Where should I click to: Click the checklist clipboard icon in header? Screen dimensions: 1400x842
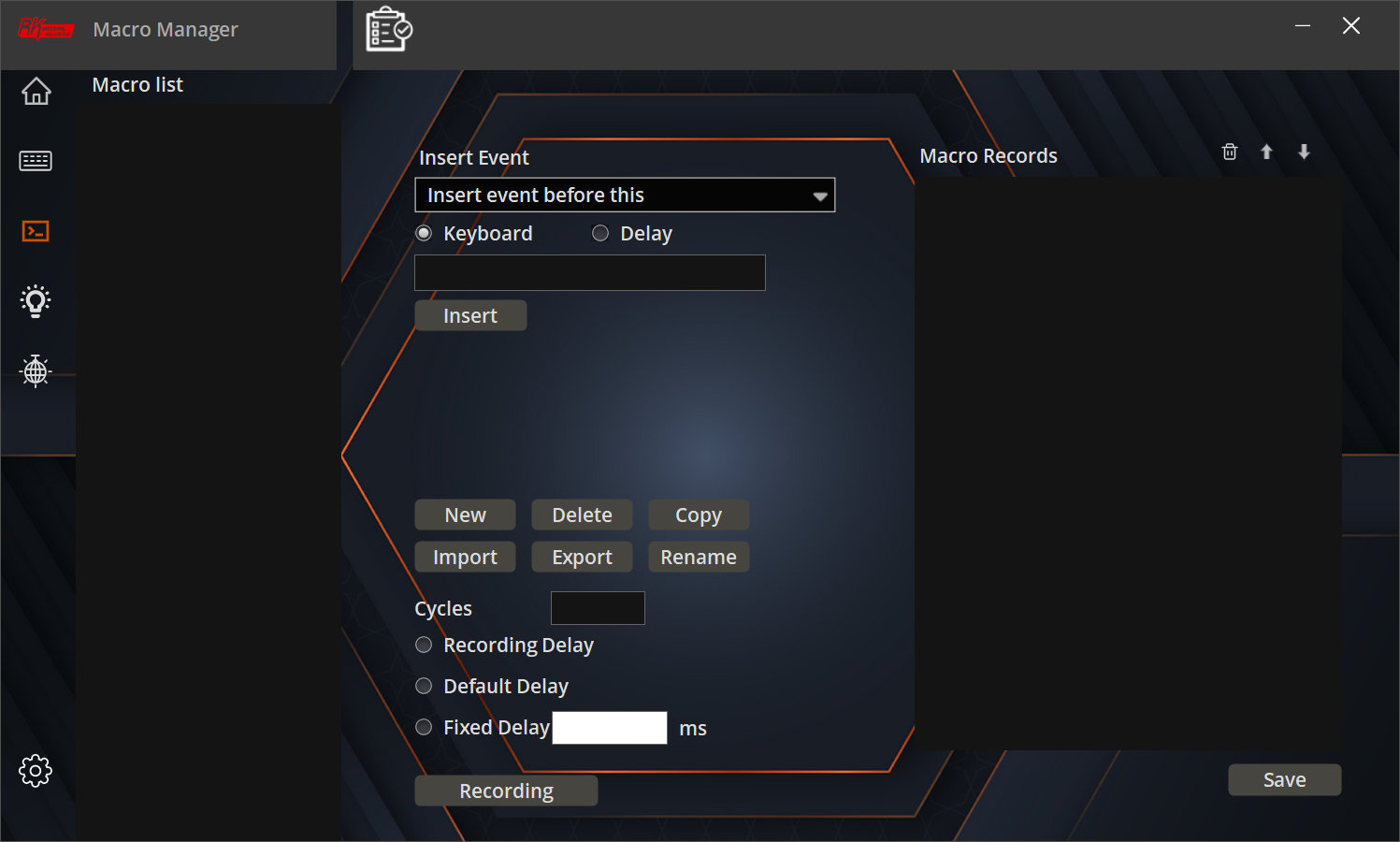click(388, 30)
